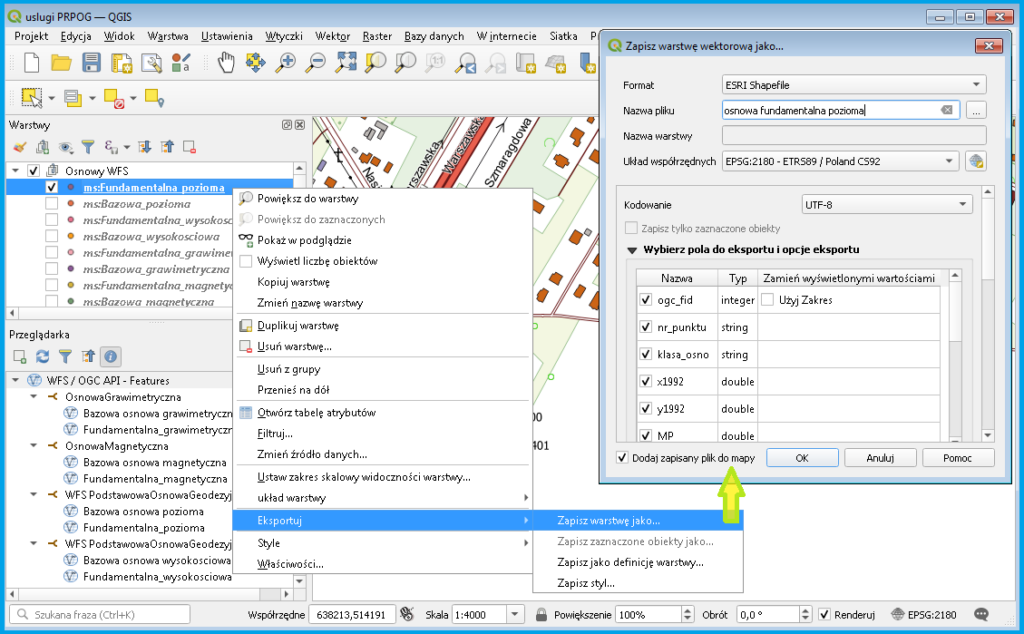This screenshot has height=634, width=1024.
Task: Click the CRS selector icon beside Układ współrzędnych
Action: (976, 161)
